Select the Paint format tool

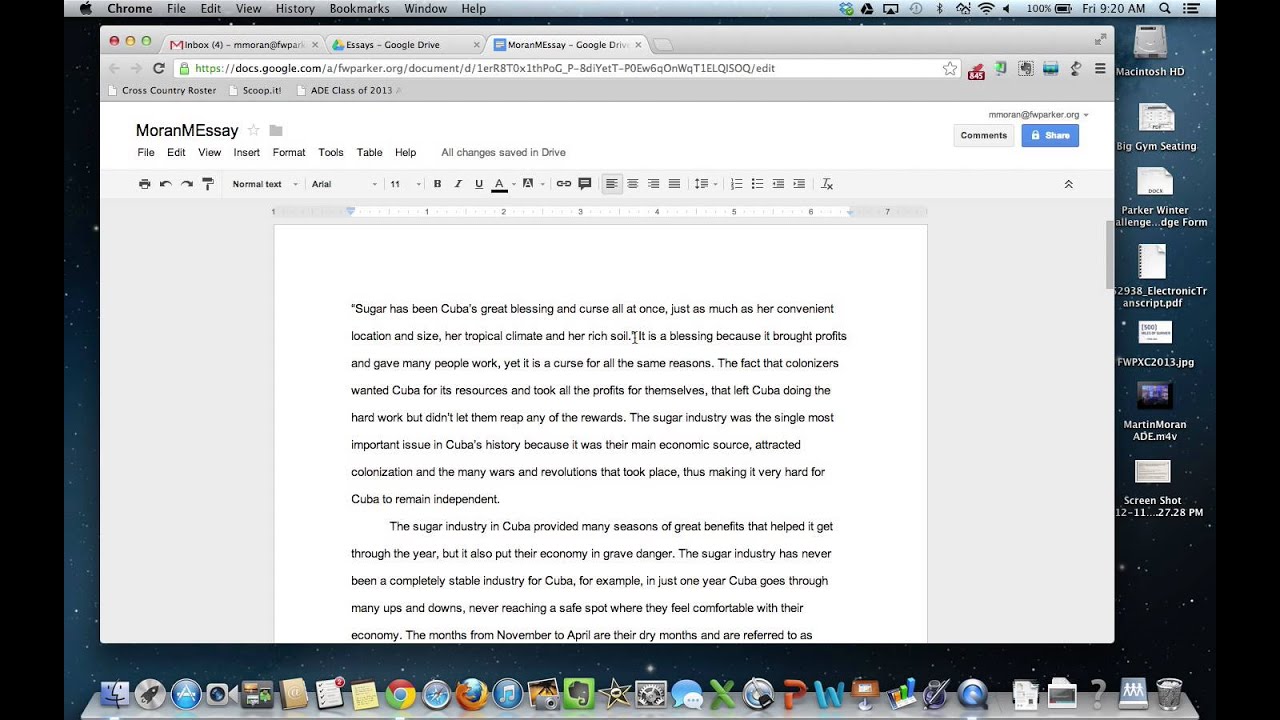(x=208, y=184)
